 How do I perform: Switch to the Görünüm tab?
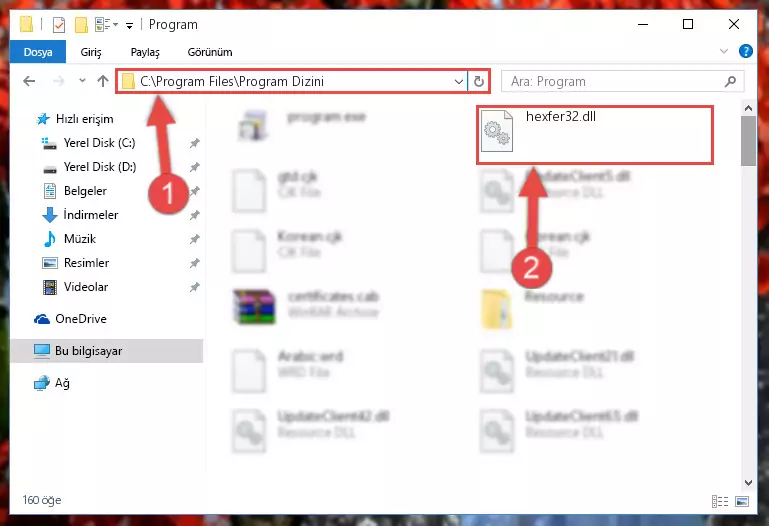pyautogui.click(x=210, y=52)
